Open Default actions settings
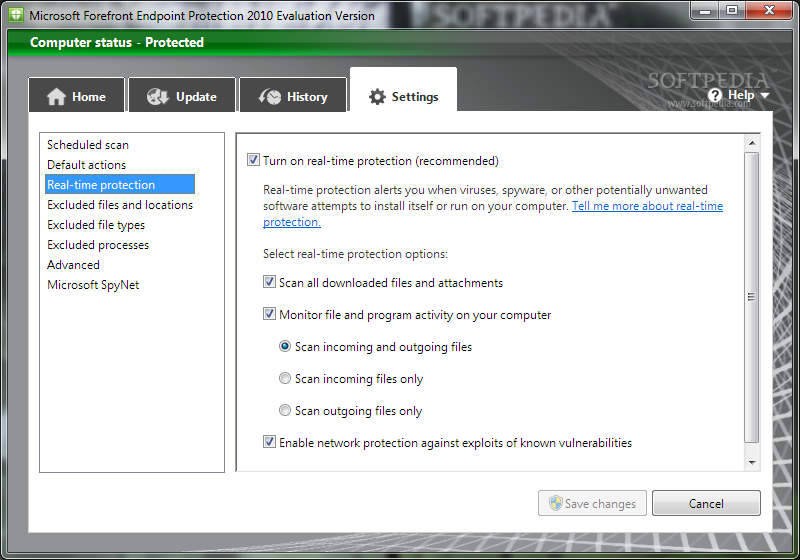This screenshot has width=800, height=560. tap(86, 165)
